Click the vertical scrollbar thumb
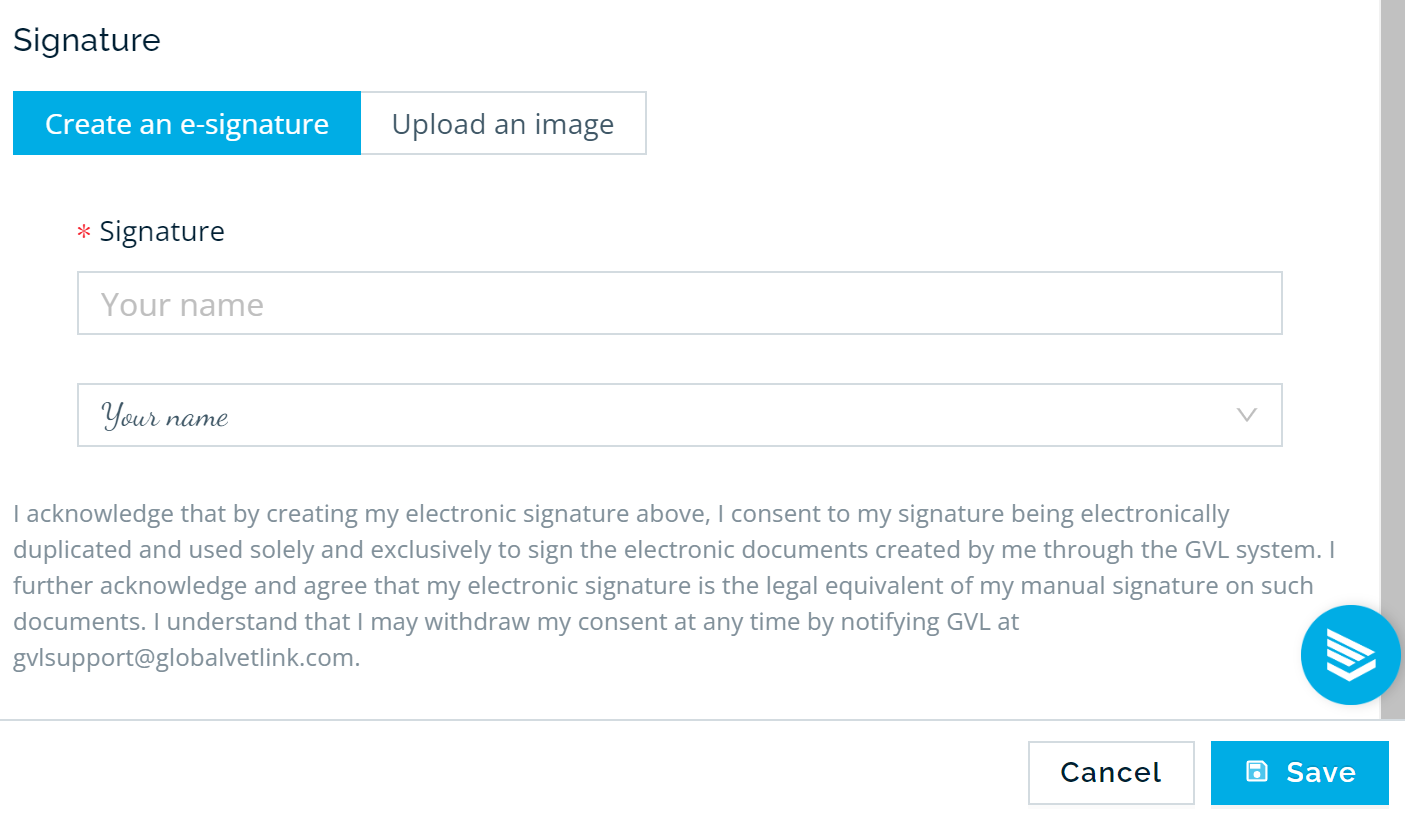The image size is (1405, 817). pos(1393,358)
